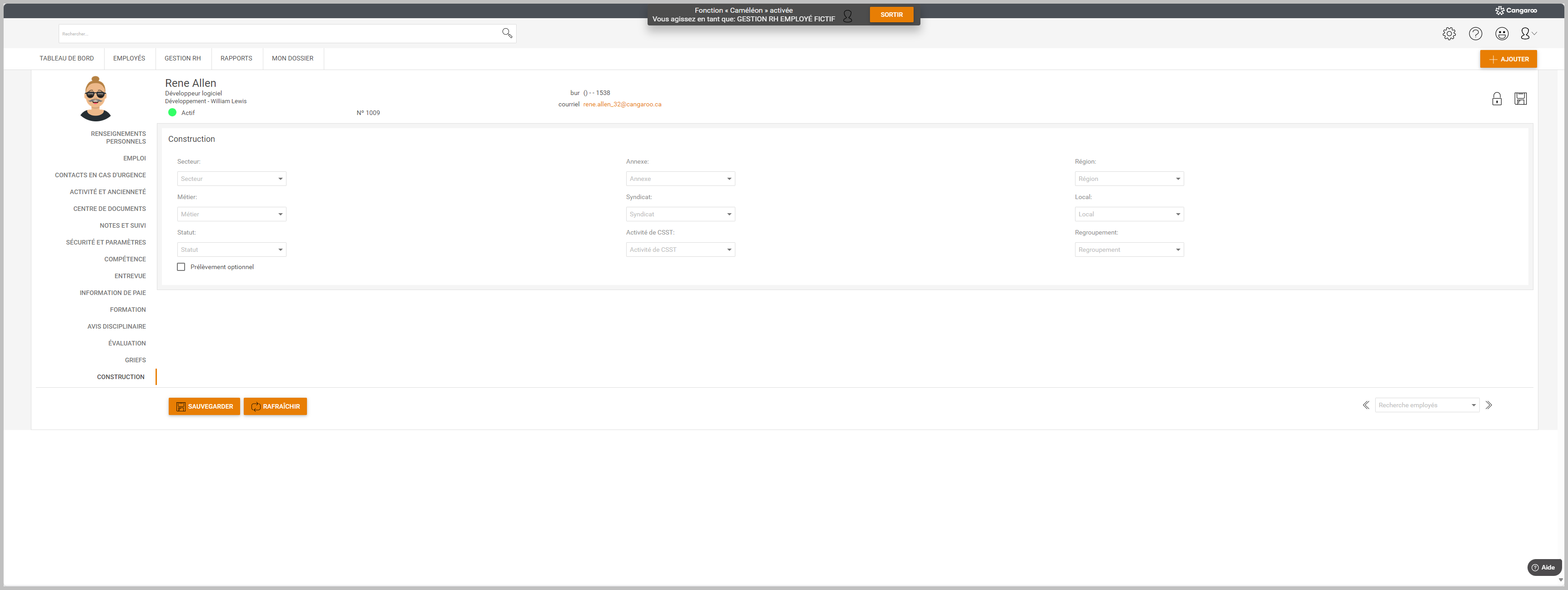Check the Prélèvement optionnel checkbox

pos(181,267)
